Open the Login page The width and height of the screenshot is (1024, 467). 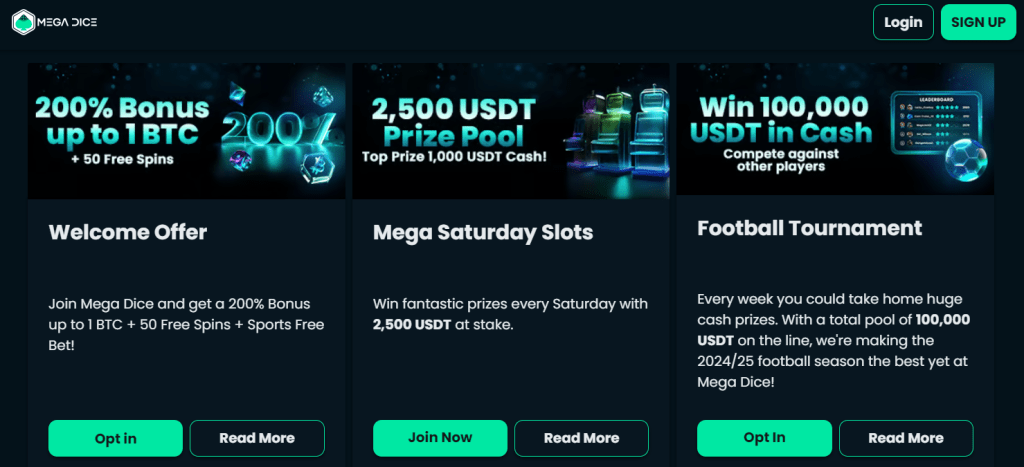point(903,22)
